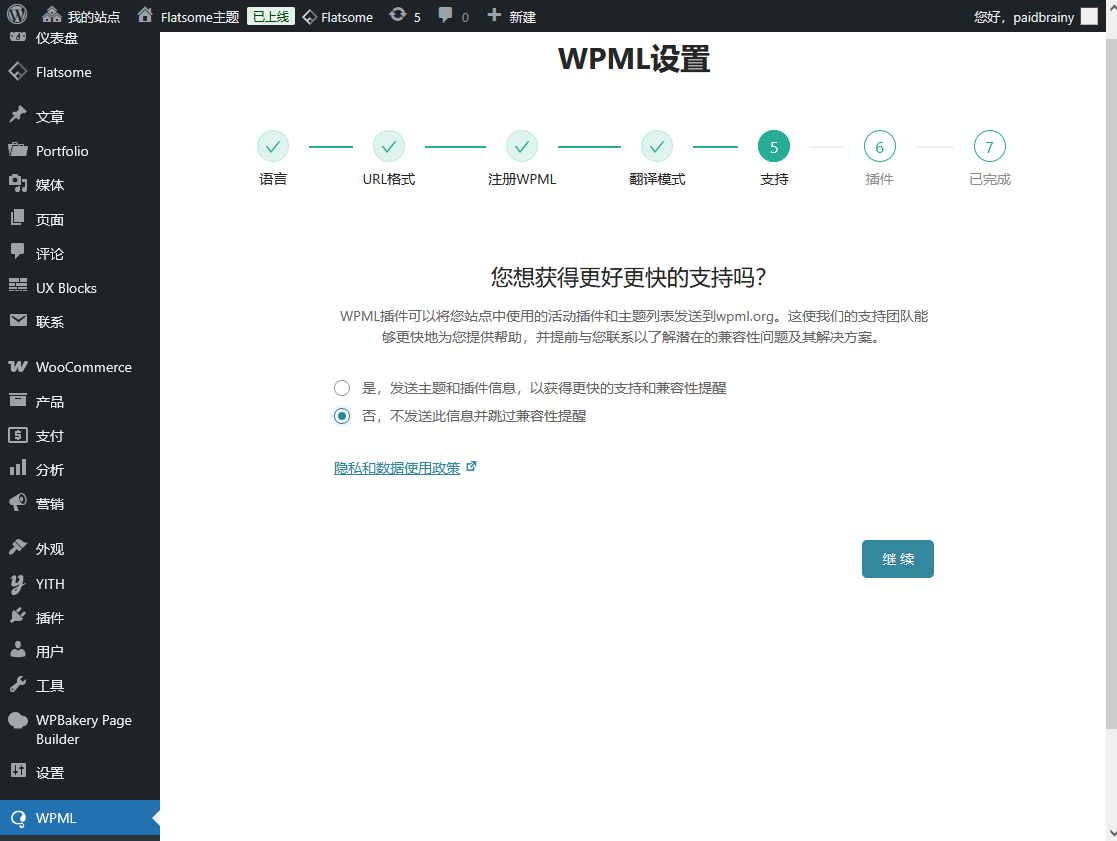Click the user avatar next to paidbrainy
1117x841 pixels.
[1089, 16]
